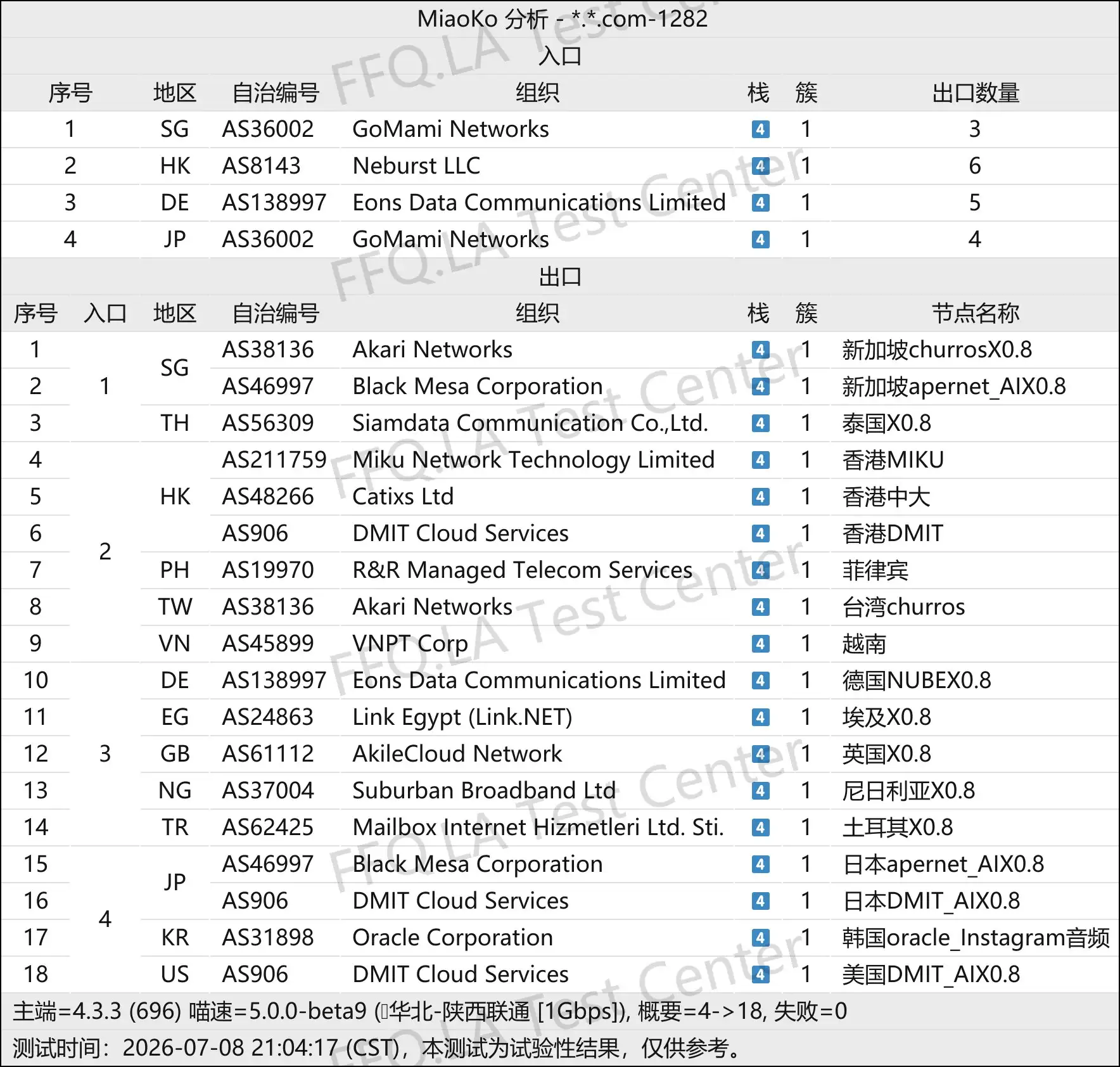
Task: Click the IPv4 badge in 台湾churros row
Action: click(760, 607)
